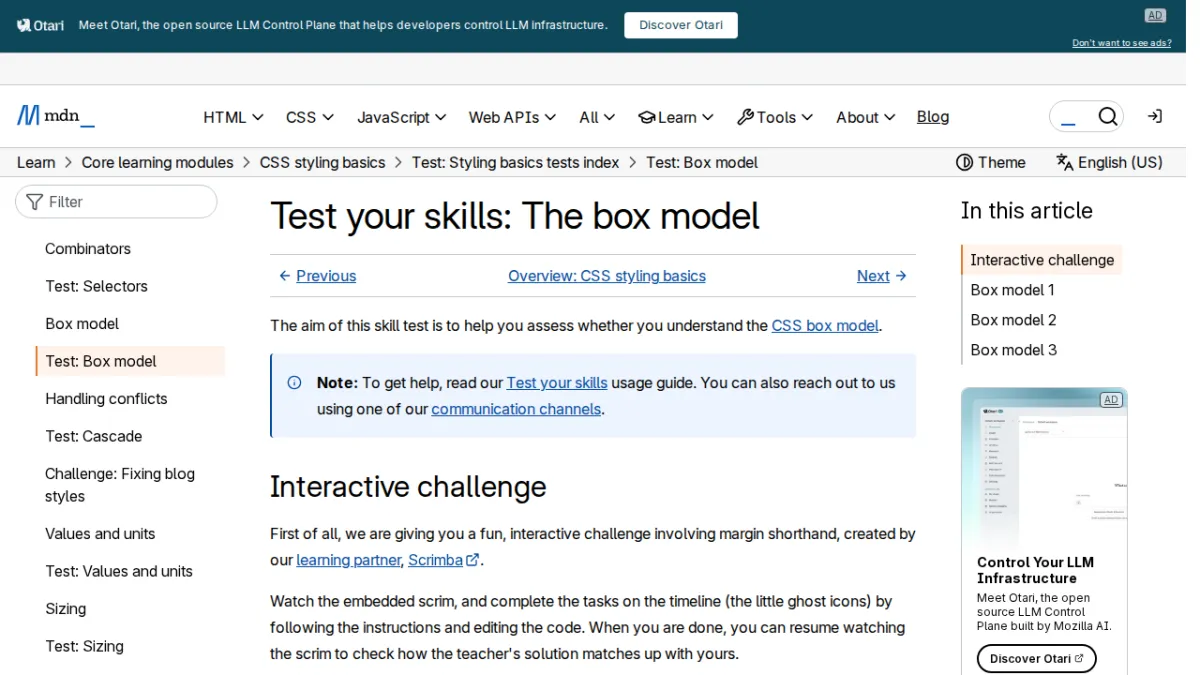Open Challenge: Fixing blog styles sidebar item

click(x=120, y=485)
